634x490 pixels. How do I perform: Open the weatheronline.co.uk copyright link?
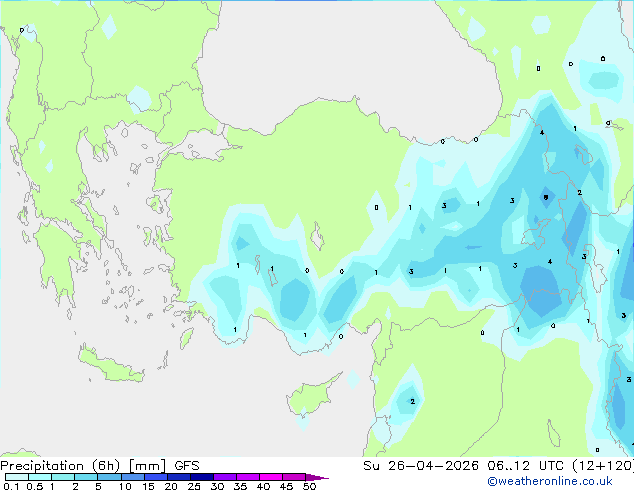(550, 481)
